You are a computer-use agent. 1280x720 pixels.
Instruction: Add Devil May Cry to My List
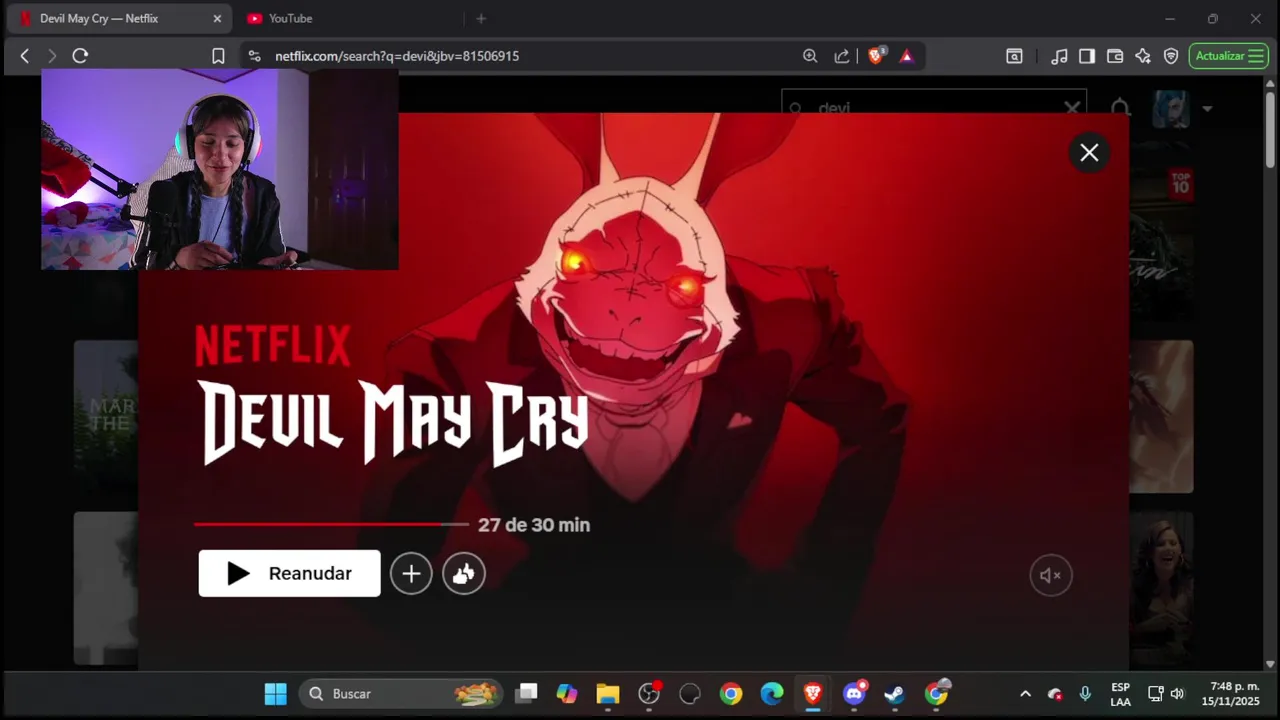coord(411,573)
